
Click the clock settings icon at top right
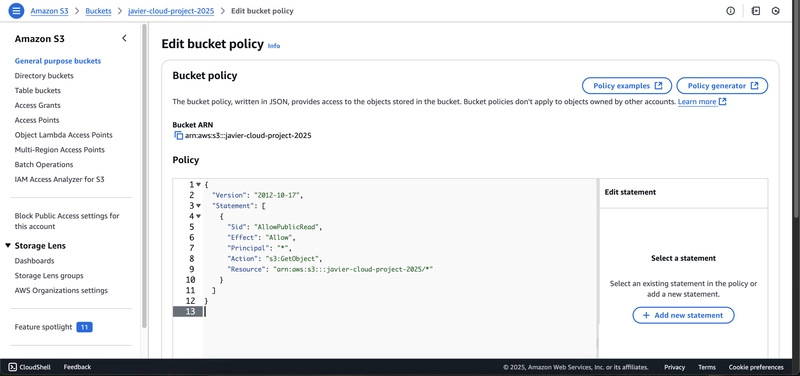pos(776,11)
